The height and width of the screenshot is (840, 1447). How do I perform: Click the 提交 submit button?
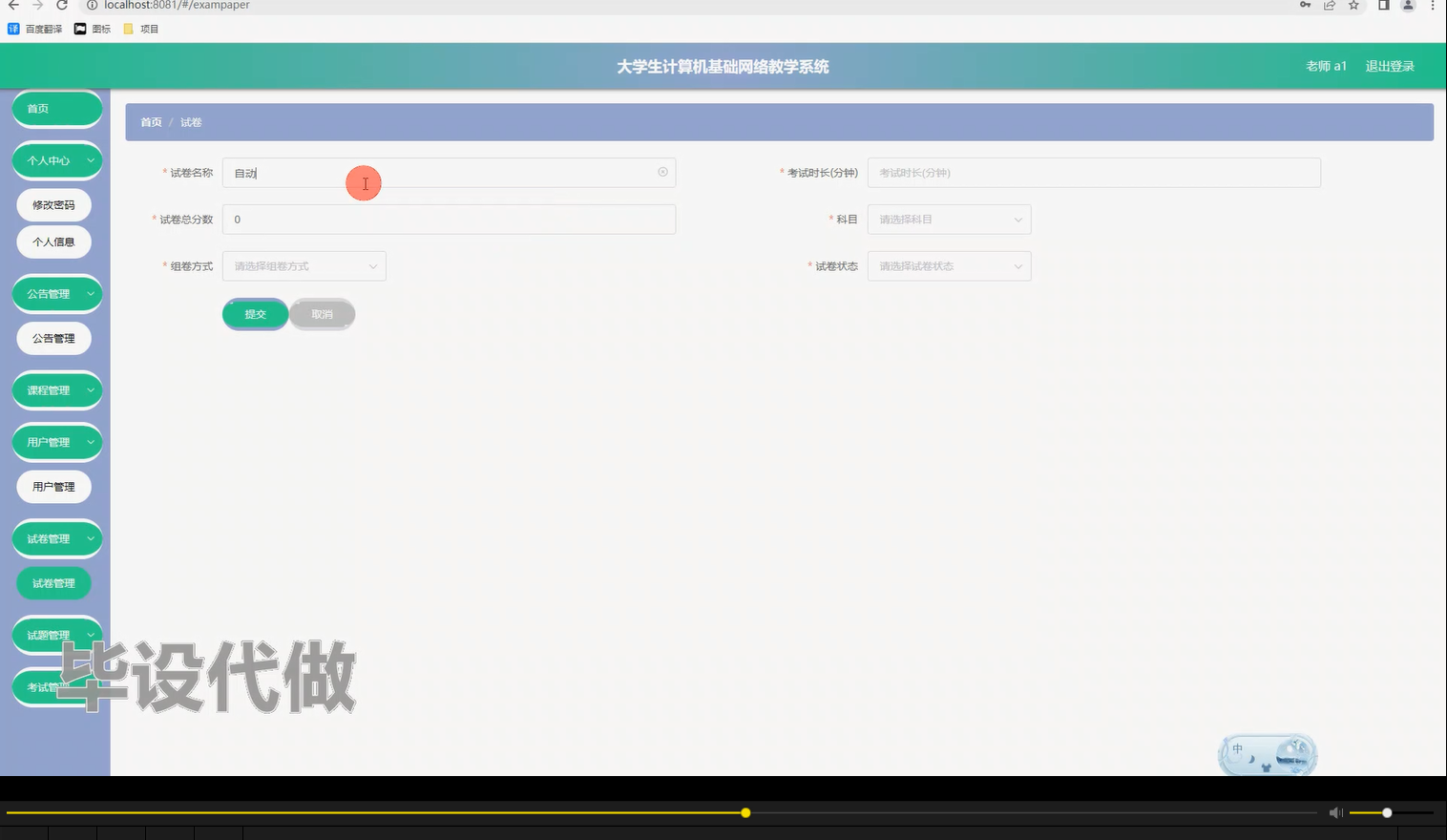tap(255, 313)
